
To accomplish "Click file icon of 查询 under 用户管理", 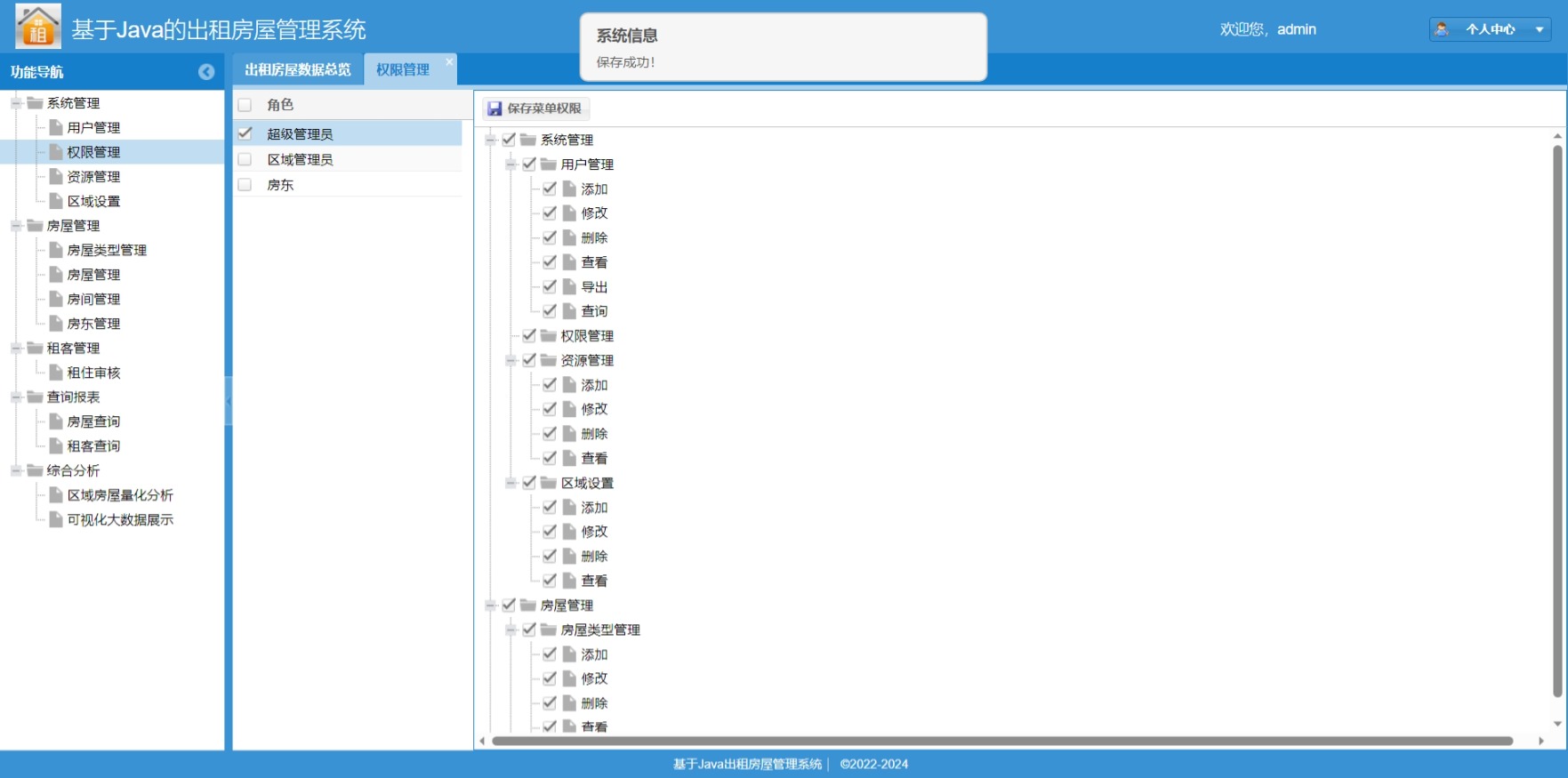I will point(570,311).
